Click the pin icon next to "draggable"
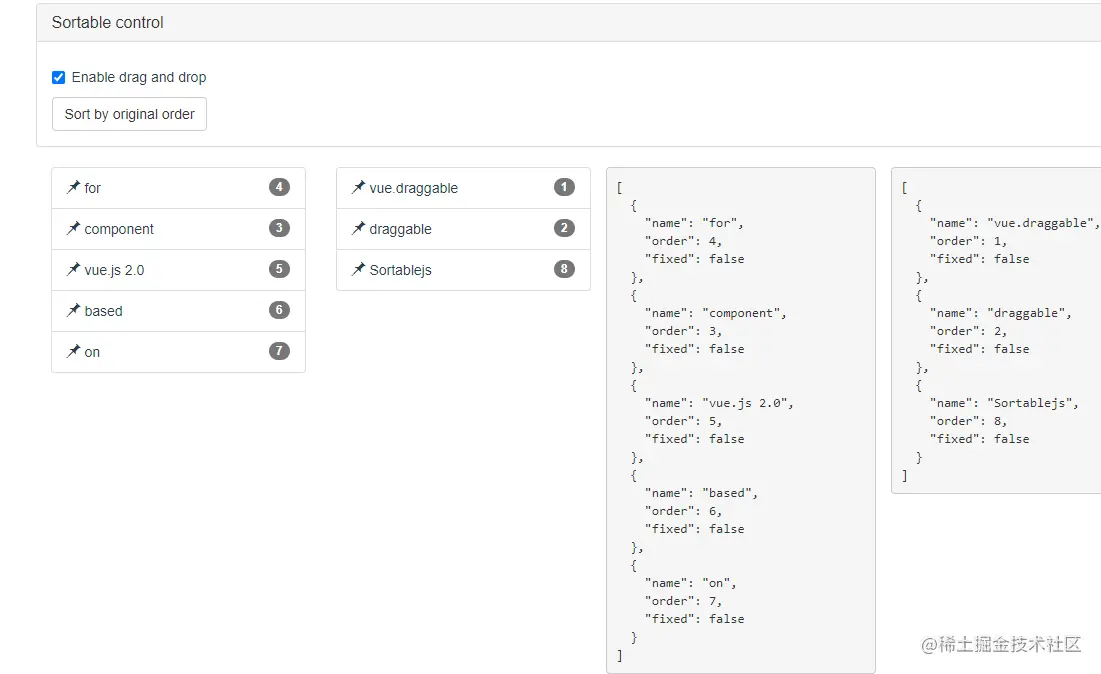1101x674 pixels. coord(358,229)
